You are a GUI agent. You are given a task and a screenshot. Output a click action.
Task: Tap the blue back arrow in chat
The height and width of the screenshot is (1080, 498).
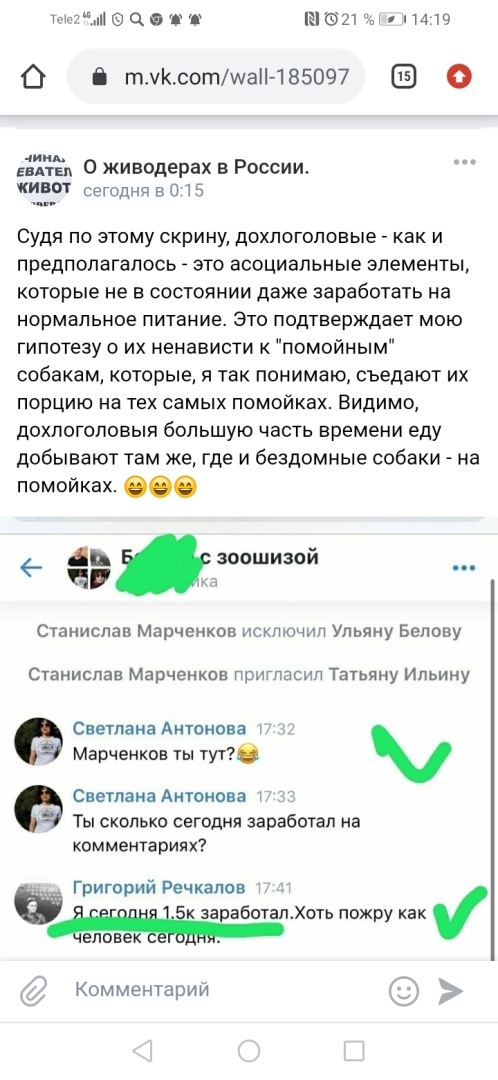[31, 568]
